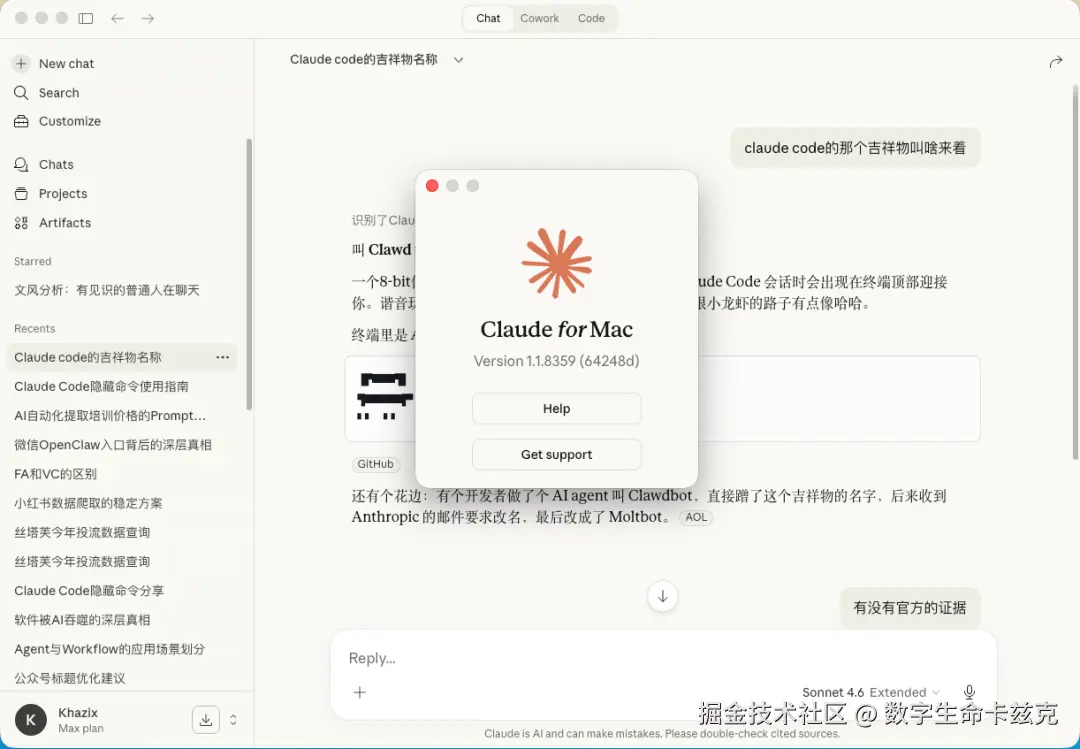The image size is (1080, 749).
Task: Go back with the left arrow
Action: [x=118, y=19]
